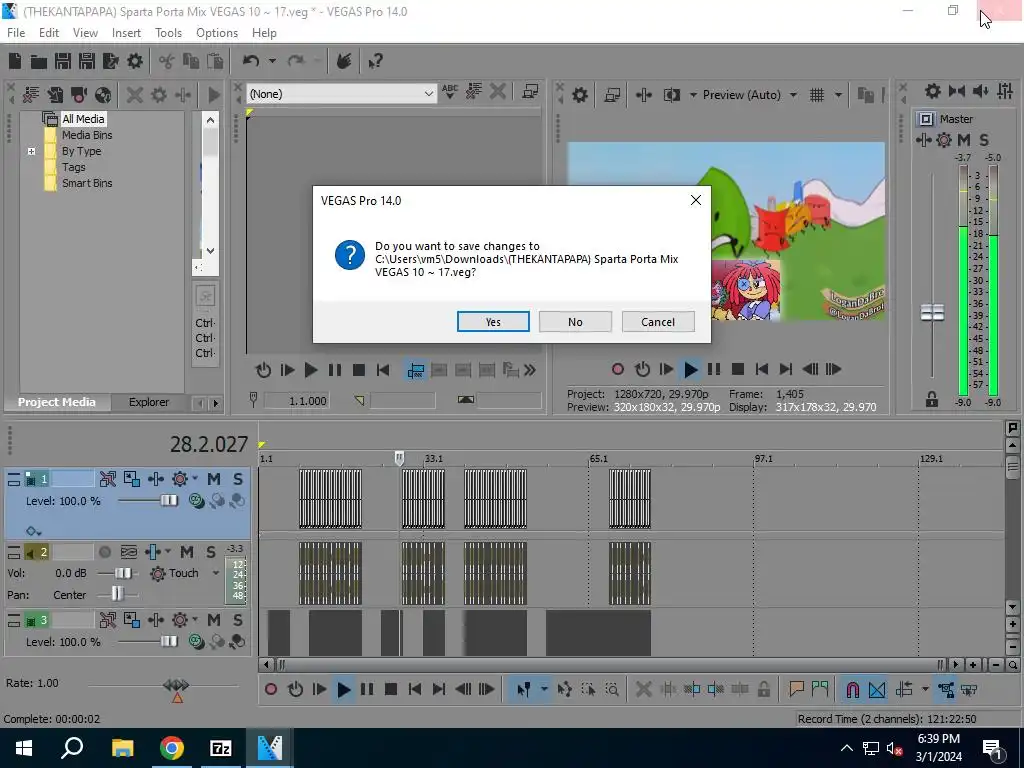Switch to the Explorer tab
Screen dimensions: 1024x768
point(149,402)
